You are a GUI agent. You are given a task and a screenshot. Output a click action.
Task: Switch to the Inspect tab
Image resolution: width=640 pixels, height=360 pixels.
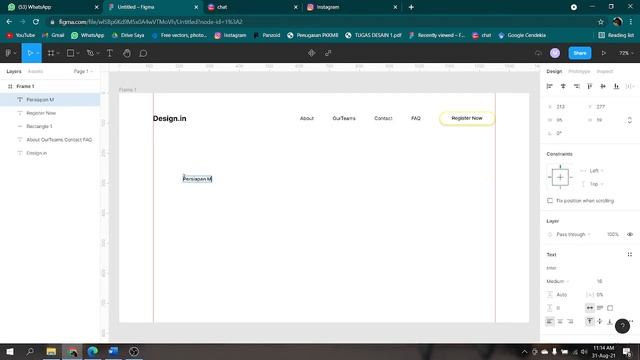[604, 71]
